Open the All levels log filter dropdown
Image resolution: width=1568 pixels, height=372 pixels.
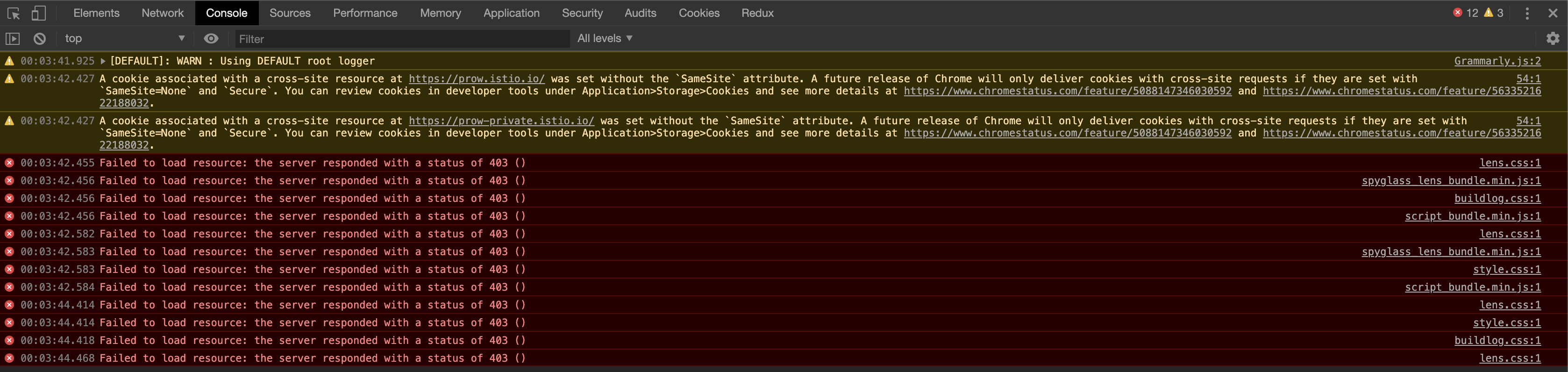click(605, 38)
